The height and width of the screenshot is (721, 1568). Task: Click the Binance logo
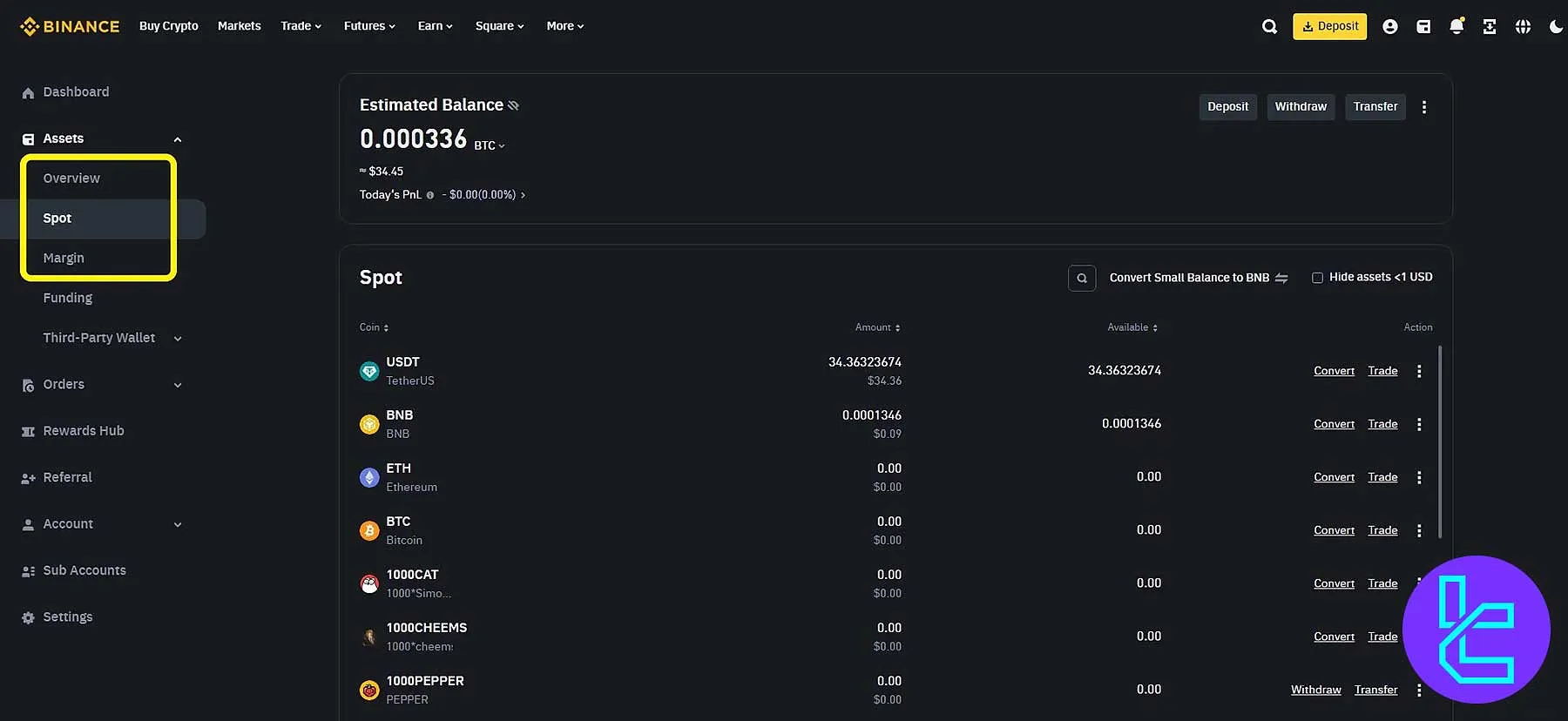point(70,26)
